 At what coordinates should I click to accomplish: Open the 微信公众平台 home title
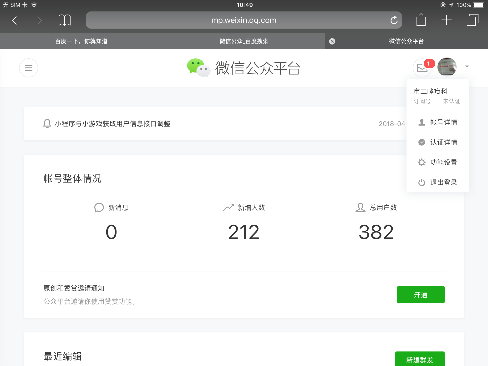click(x=258, y=68)
